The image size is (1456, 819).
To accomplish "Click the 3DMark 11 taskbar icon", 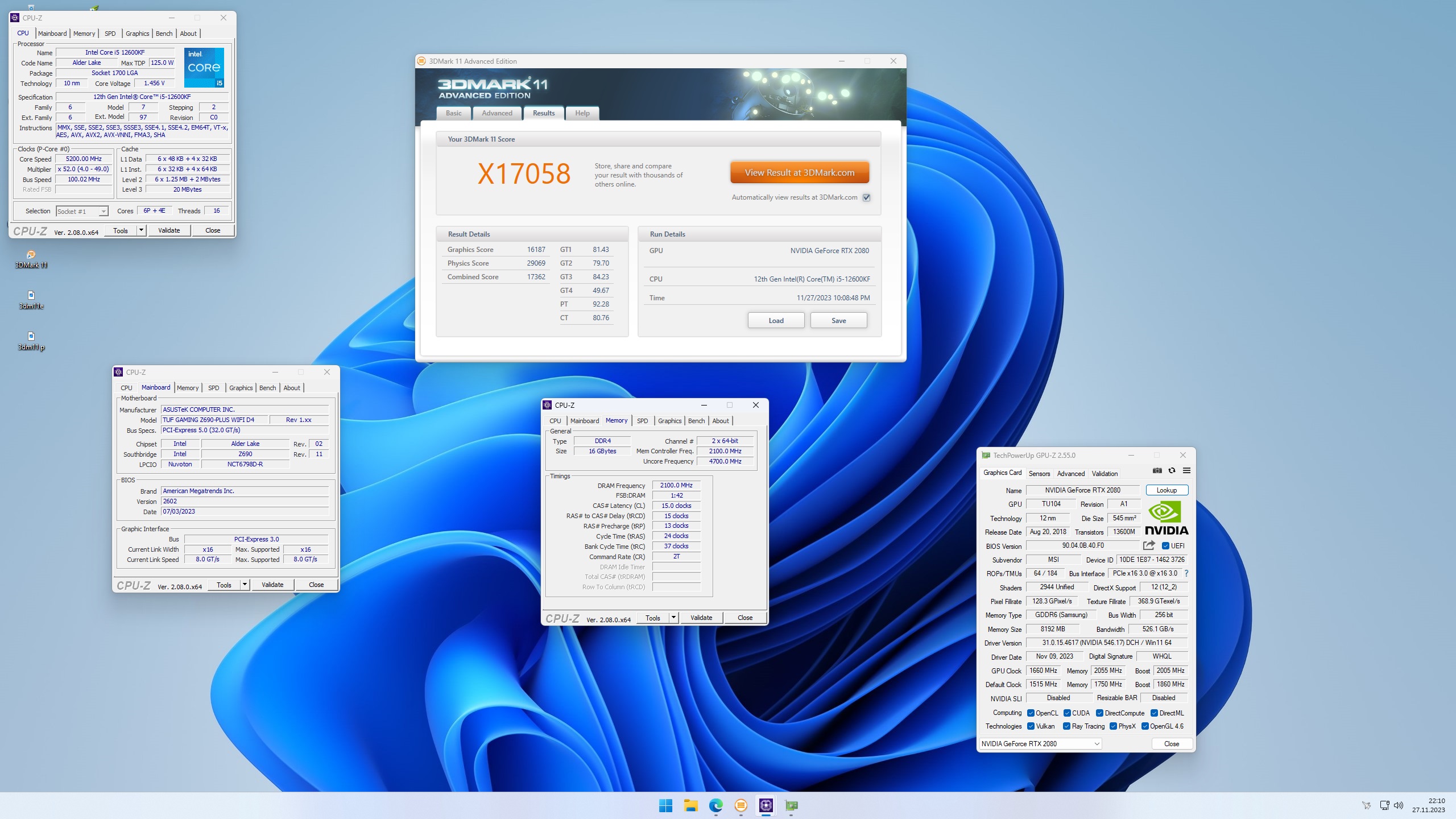I will (741, 805).
